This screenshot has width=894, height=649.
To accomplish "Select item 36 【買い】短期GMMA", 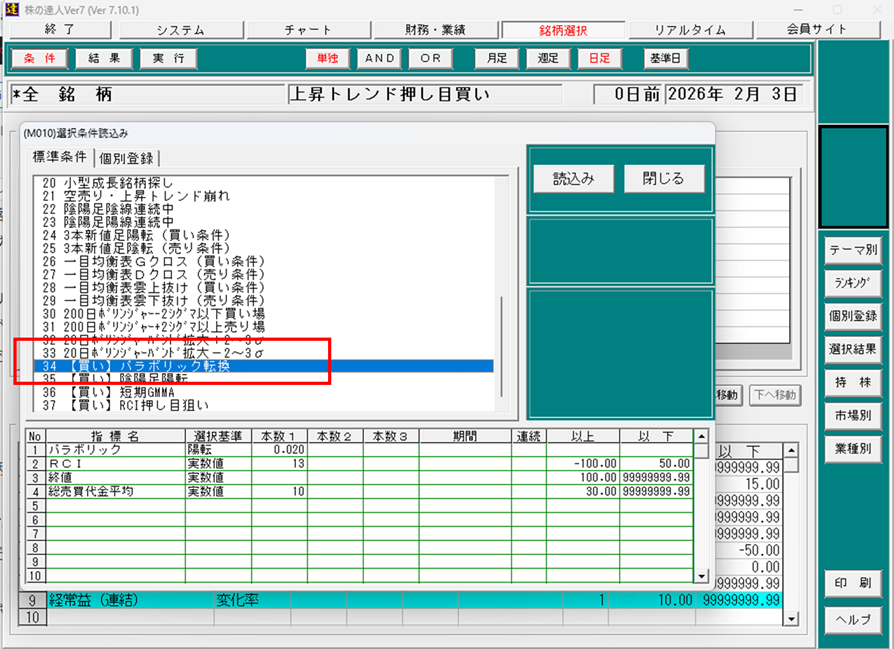I will (x=110, y=393).
